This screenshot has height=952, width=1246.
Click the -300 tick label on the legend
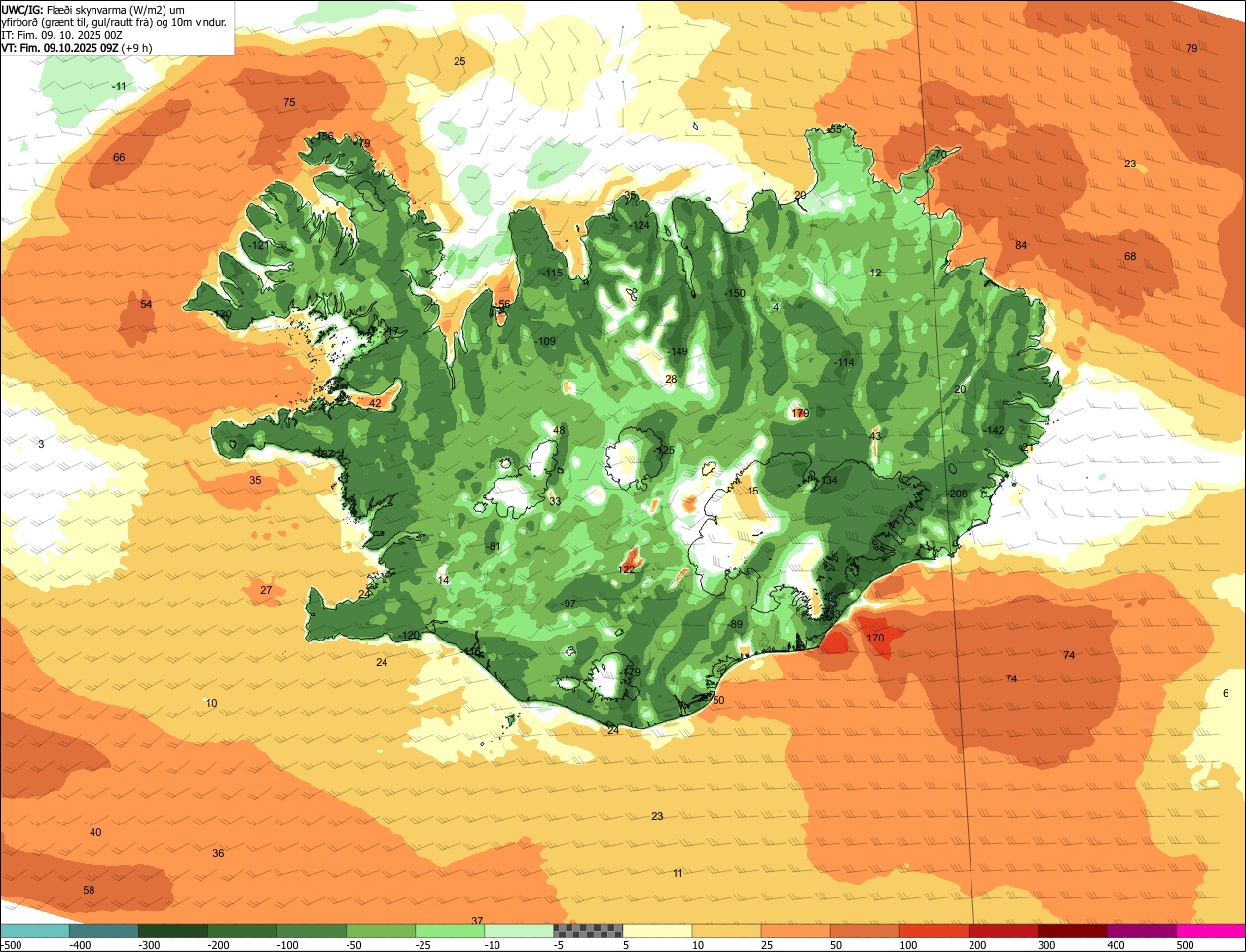pos(150,945)
